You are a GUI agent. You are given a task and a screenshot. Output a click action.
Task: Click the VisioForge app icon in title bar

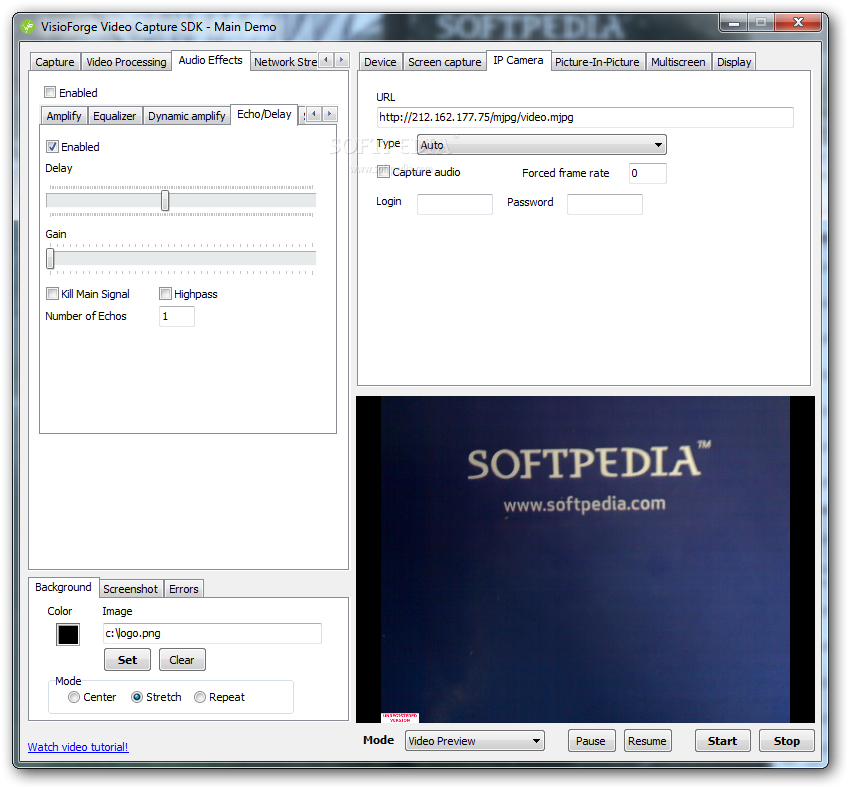click(x=28, y=27)
